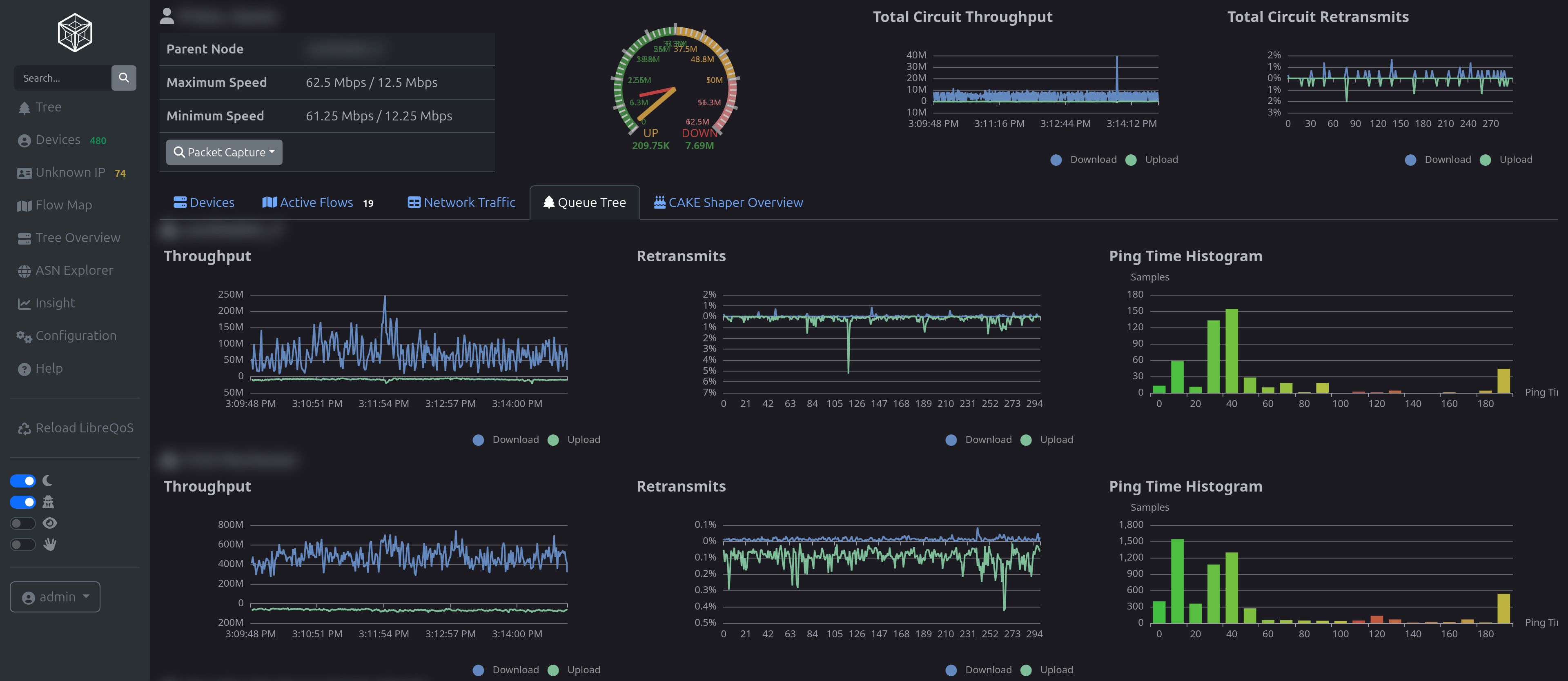Image resolution: width=1568 pixels, height=681 pixels.
Task: Open the Help question mark icon
Action: (24, 369)
